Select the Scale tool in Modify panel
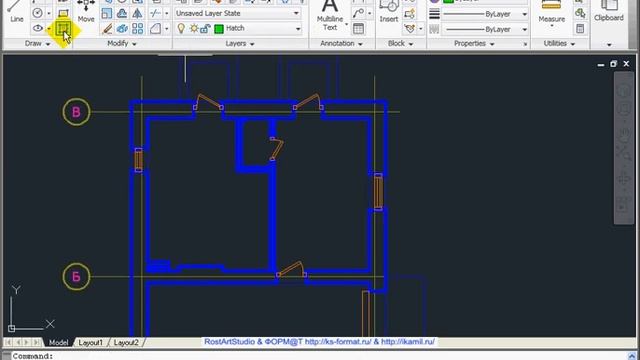The image size is (640, 360). [107, 13]
